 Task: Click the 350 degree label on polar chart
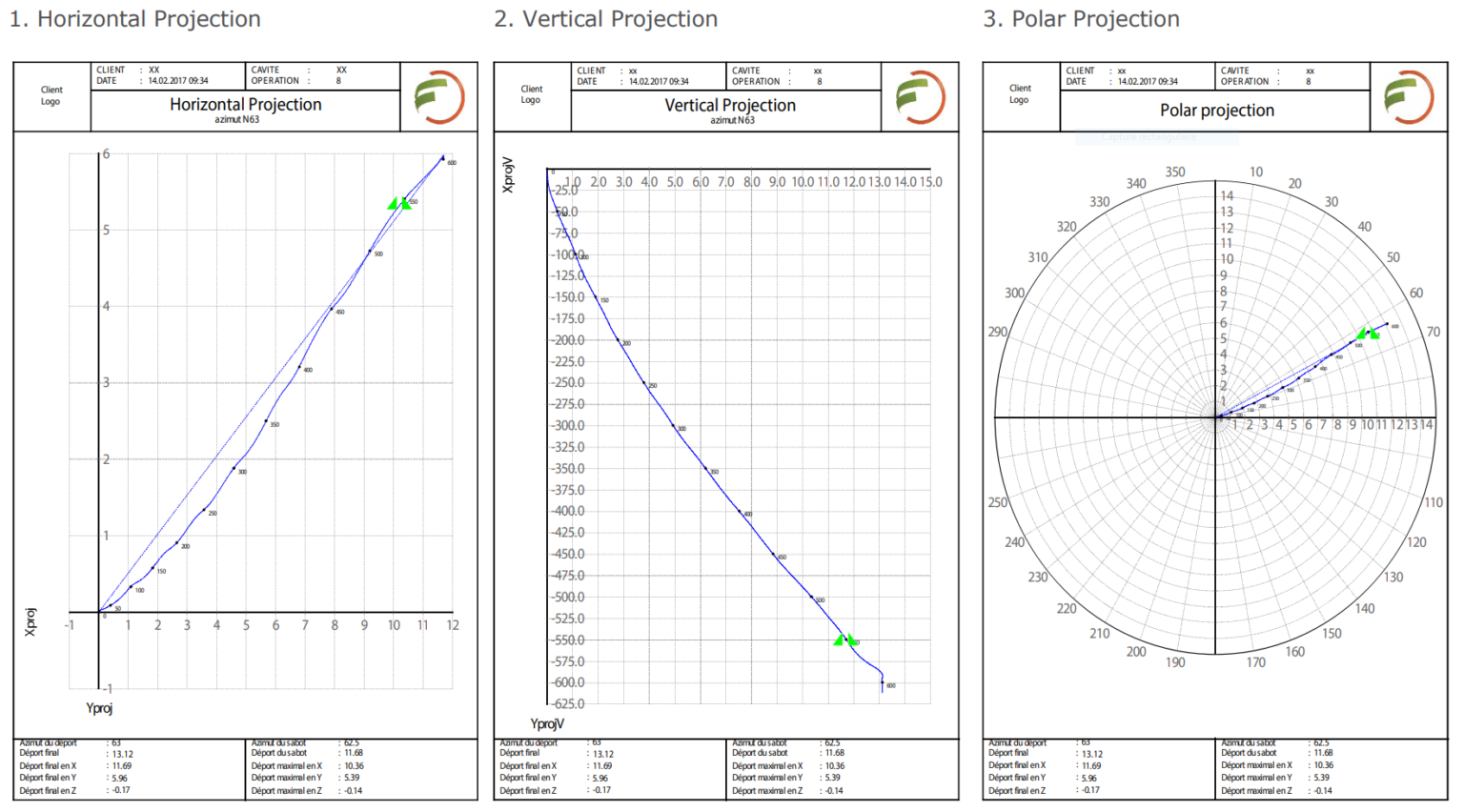coord(1175,173)
